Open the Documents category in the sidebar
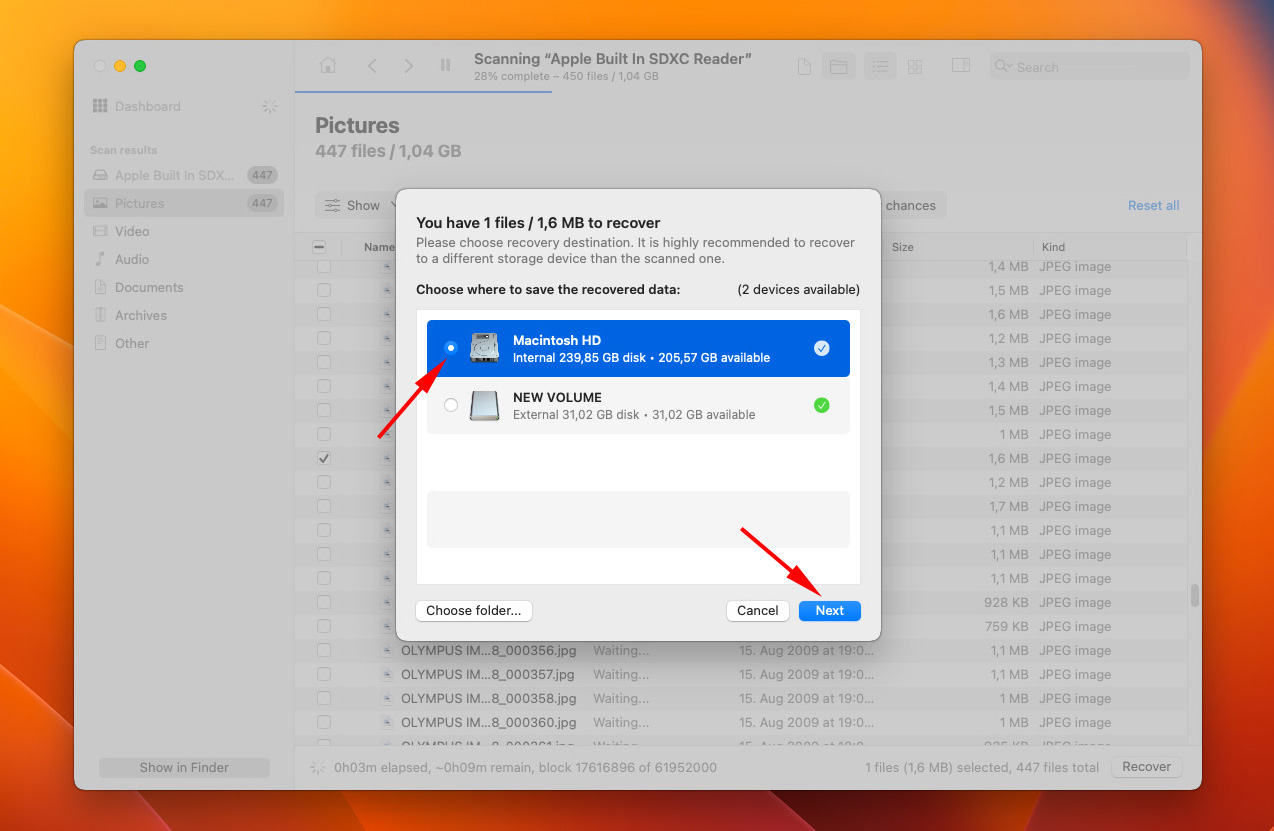Image resolution: width=1274 pixels, height=831 pixels. [149, 287]
